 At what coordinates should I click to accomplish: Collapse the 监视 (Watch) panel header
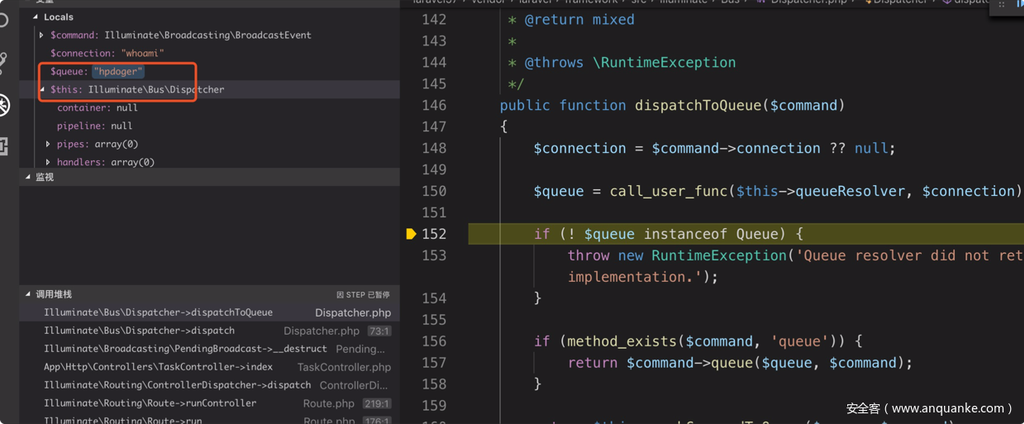[27, 177]
